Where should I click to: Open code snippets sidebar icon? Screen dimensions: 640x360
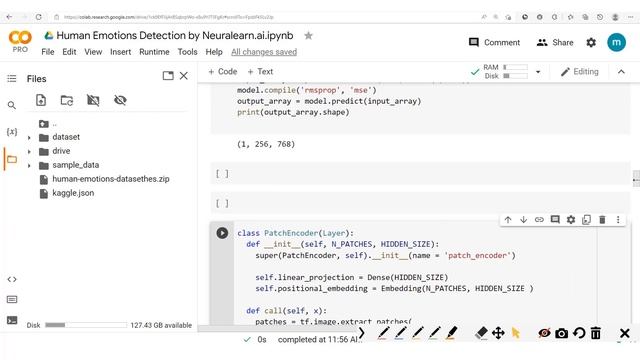(x=12, y=279)
